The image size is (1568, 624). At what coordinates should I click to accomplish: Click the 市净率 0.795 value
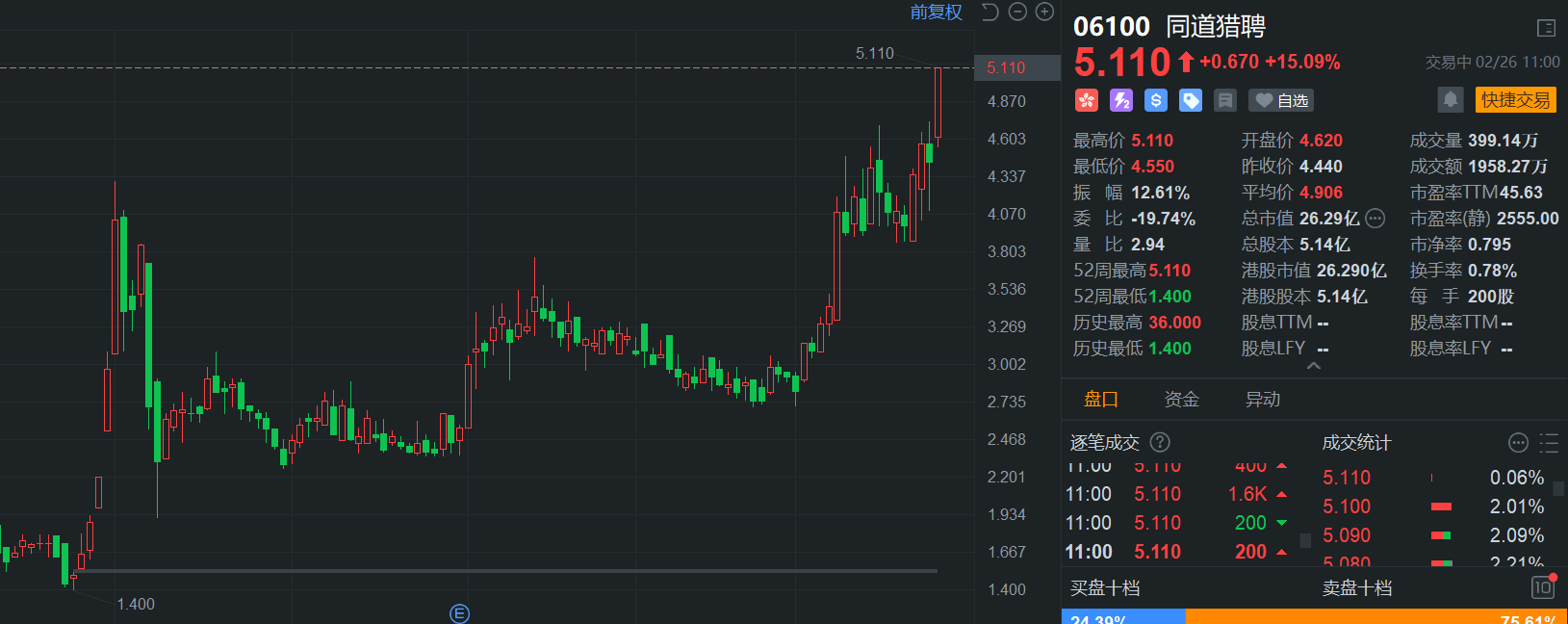1489,245
